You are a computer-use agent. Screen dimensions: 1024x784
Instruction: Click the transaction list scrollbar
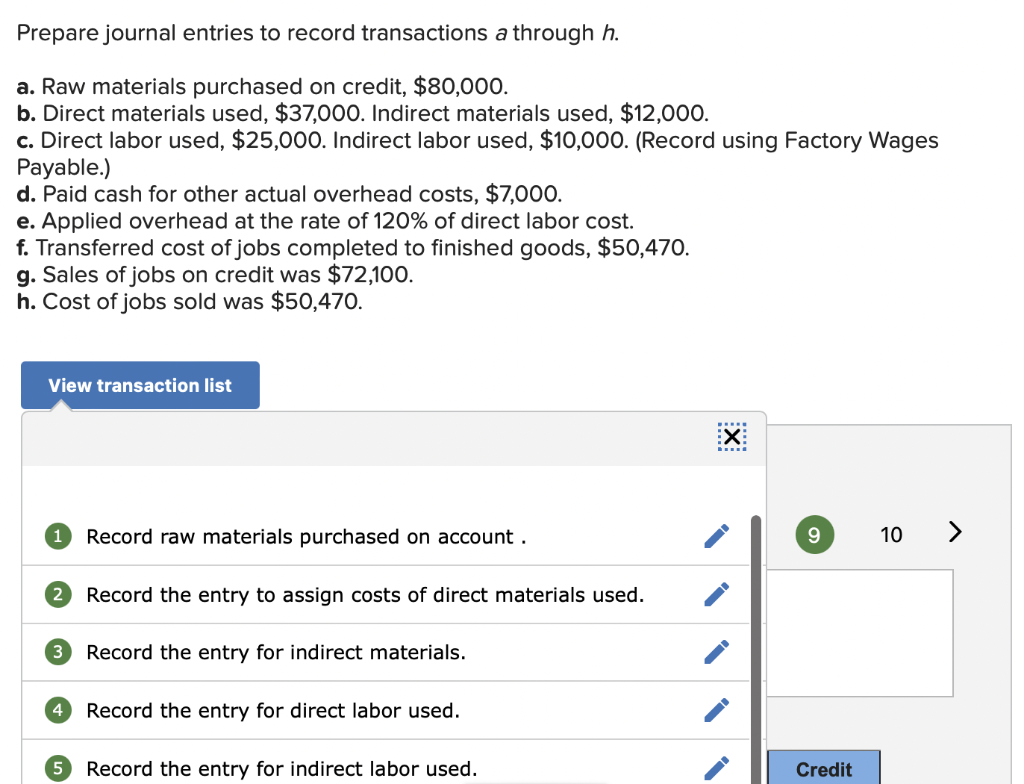point(755,600)
